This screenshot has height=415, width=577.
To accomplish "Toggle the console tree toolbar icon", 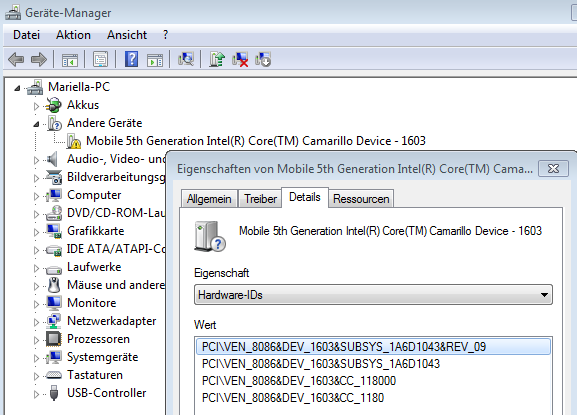I will 70,60.
